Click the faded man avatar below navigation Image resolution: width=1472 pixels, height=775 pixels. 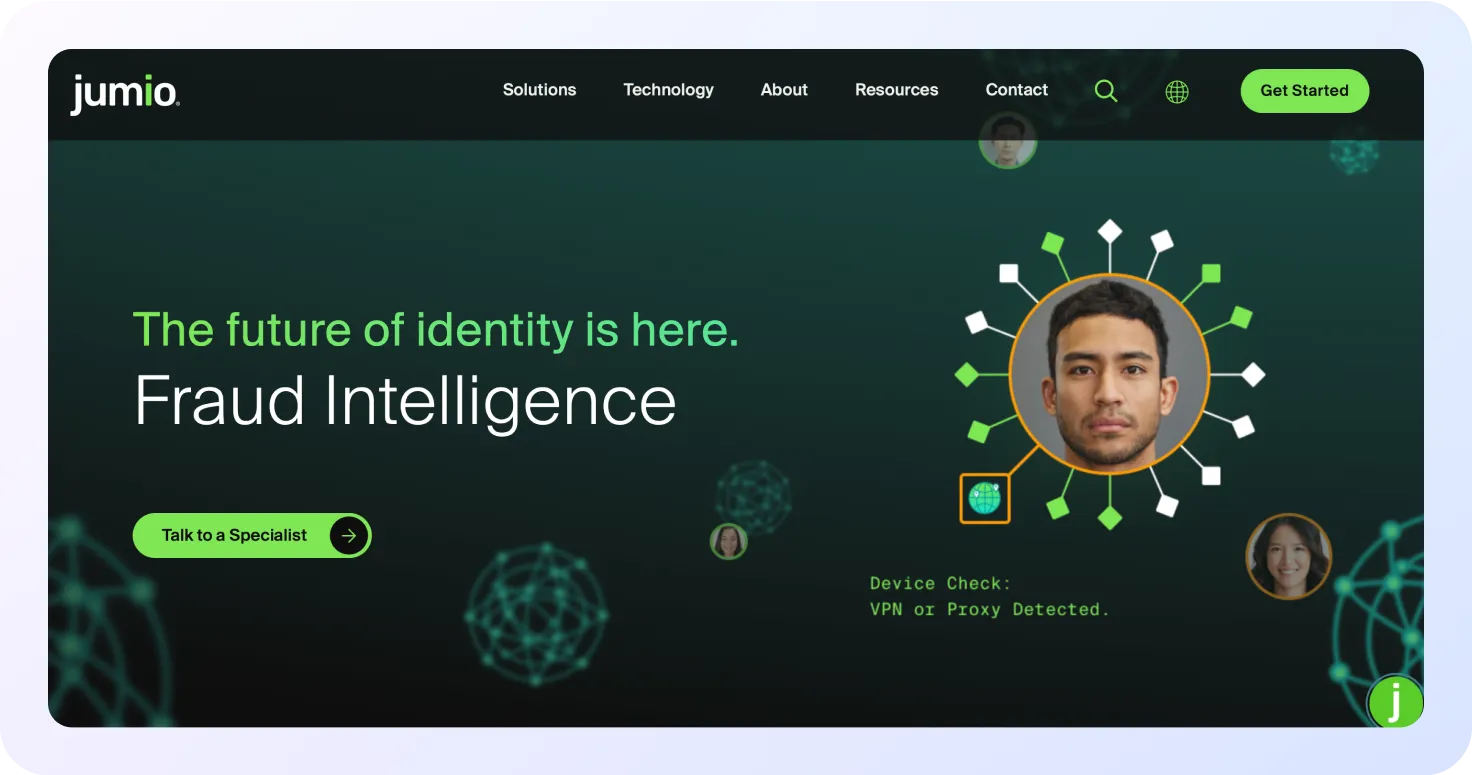(1007, 140)
